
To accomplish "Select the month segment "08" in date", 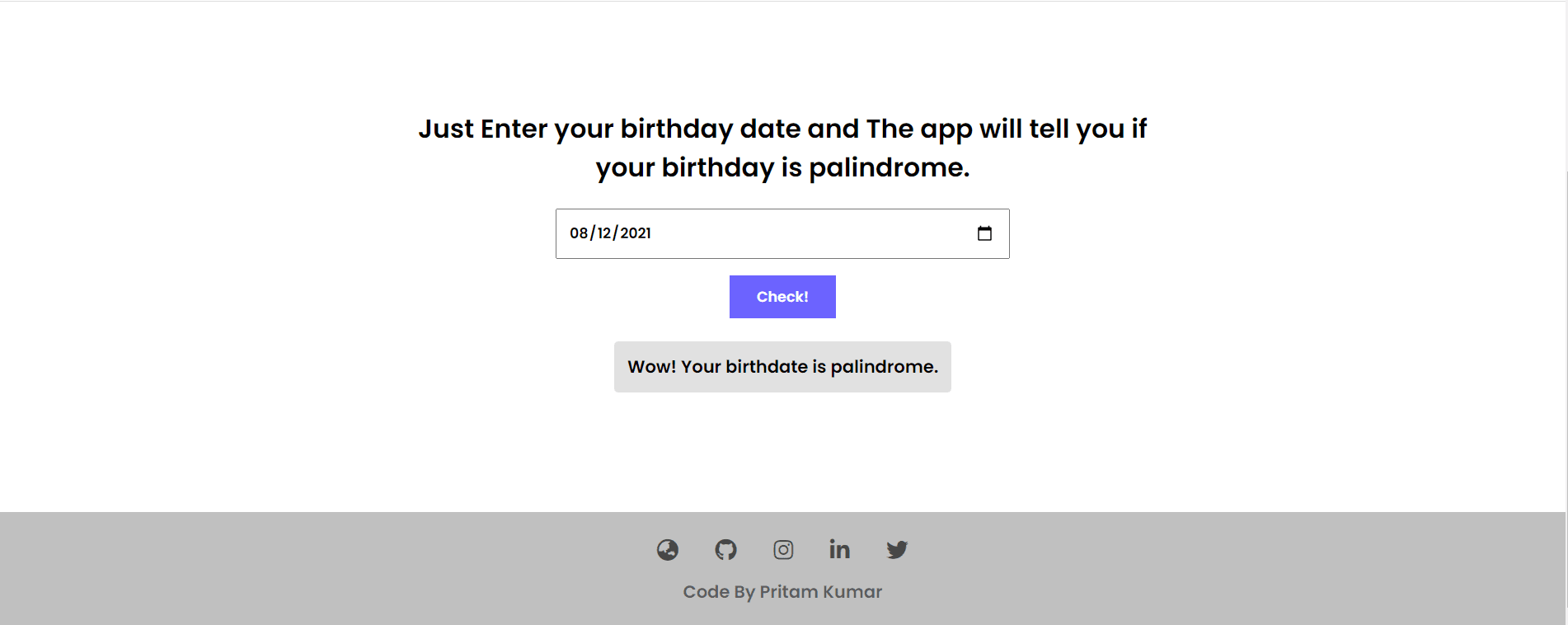I will (579, 233).
